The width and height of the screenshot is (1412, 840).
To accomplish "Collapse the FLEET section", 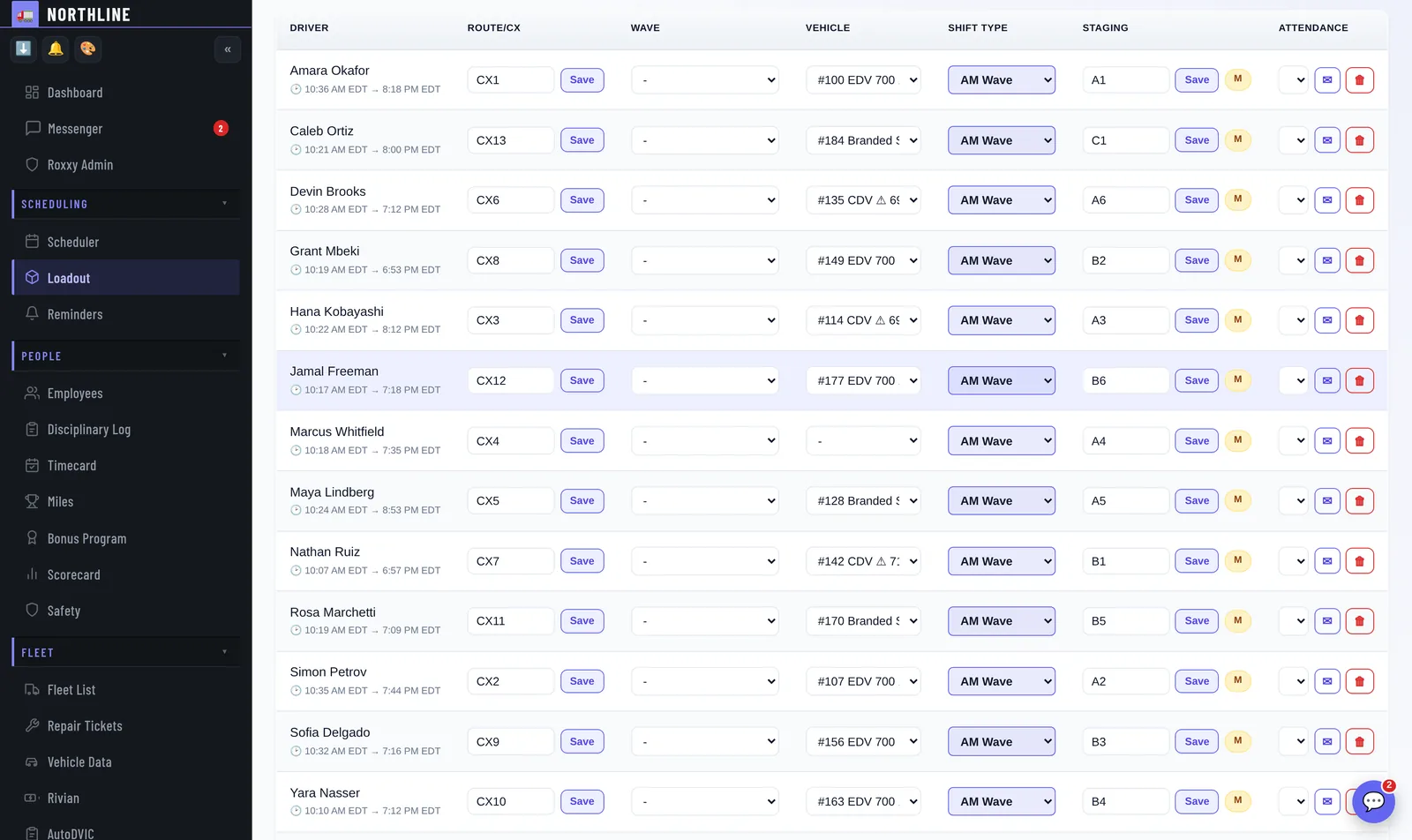I will pos(125,652).
